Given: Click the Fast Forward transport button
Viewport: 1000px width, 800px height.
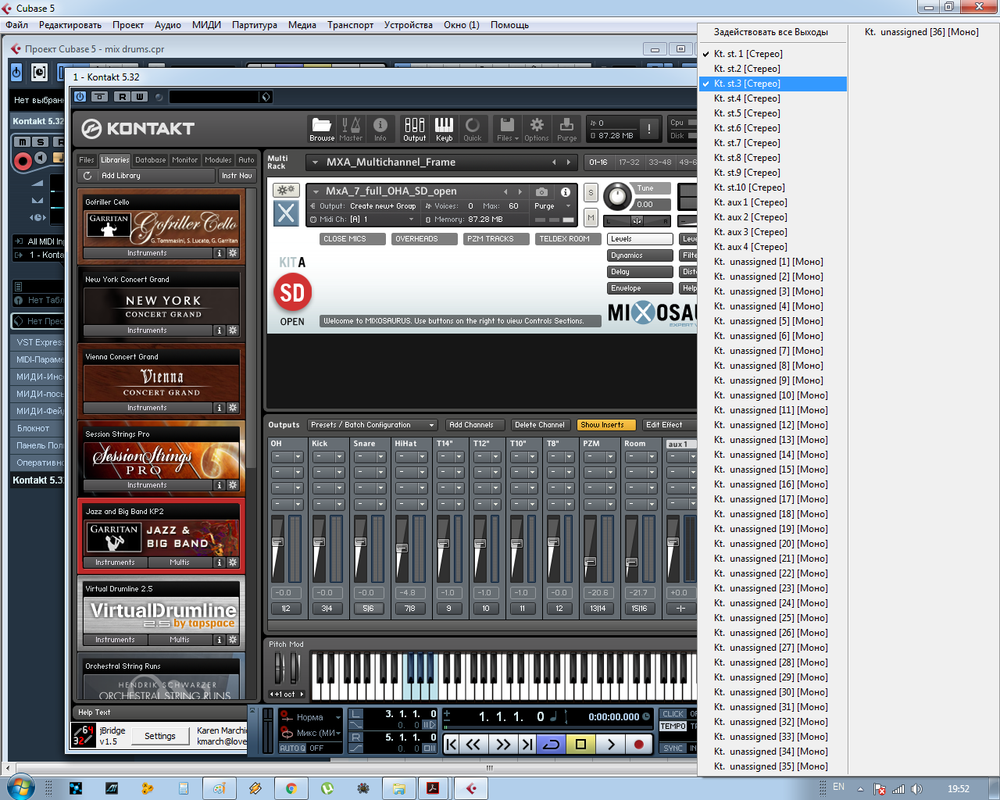Looking at the screenshot, I should (503, 744).
